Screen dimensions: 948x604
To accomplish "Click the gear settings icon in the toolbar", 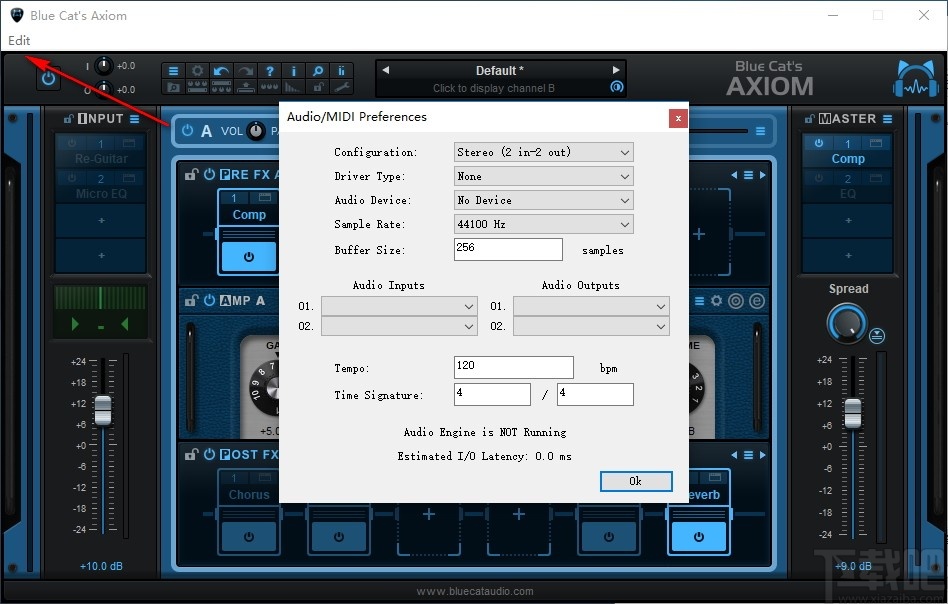I will [x=197, y=71].
